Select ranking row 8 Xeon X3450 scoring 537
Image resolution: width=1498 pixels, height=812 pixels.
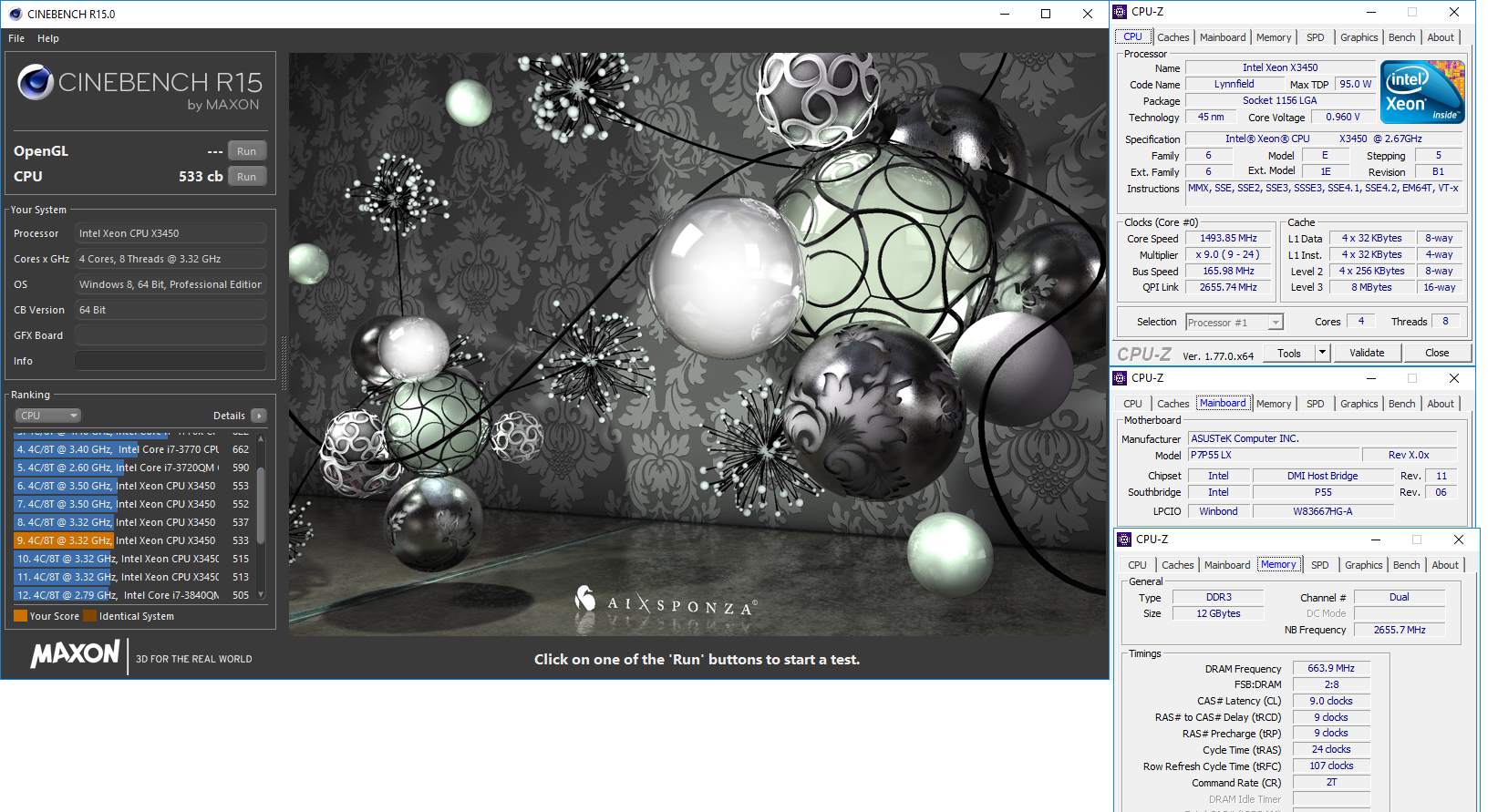coord(133,522)
